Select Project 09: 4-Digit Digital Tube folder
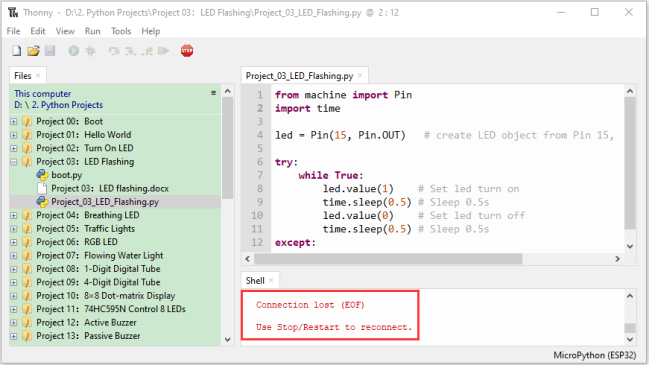The width and height of the screenshot is (649, 366). point(98,282)
